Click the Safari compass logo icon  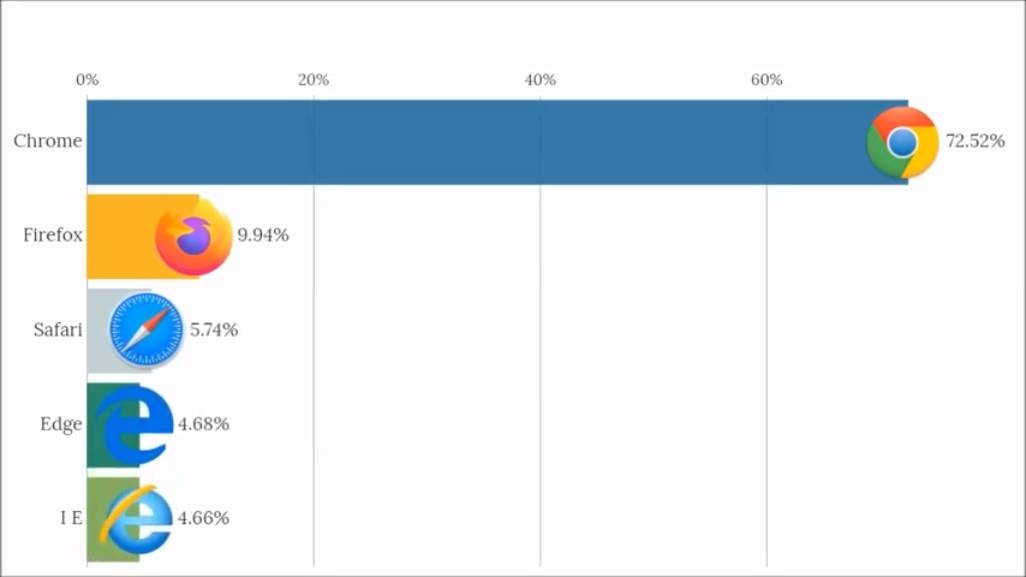click(x=146, y=330)
